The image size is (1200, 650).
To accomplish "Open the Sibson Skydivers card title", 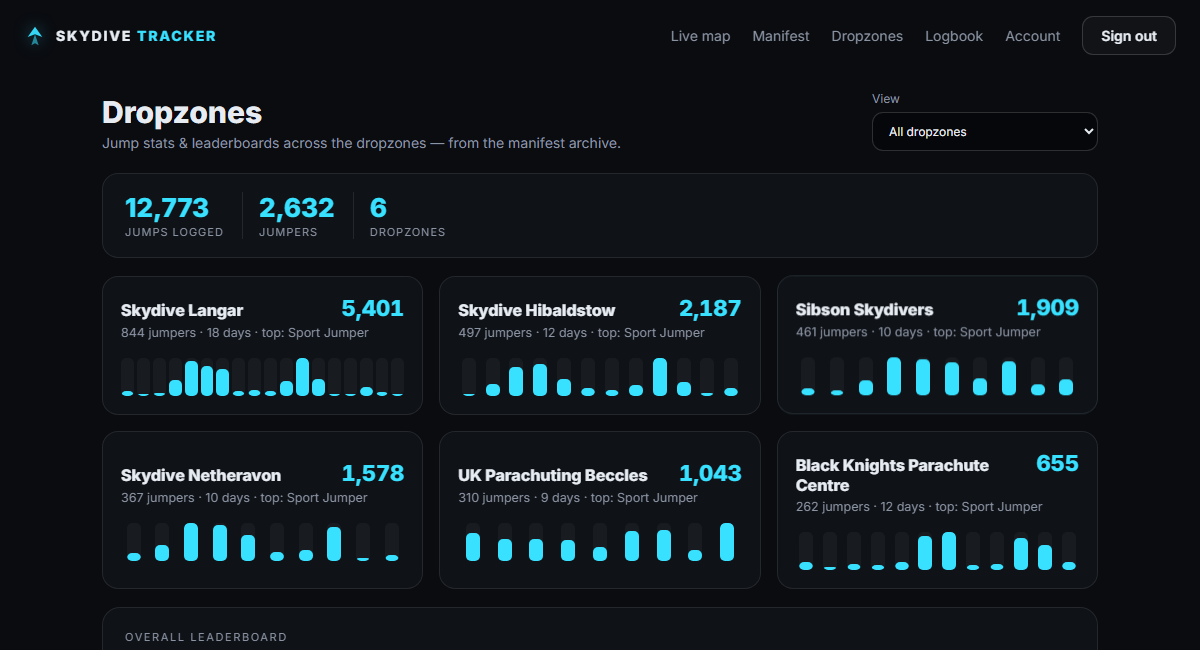I will click(x=865, y=310).
